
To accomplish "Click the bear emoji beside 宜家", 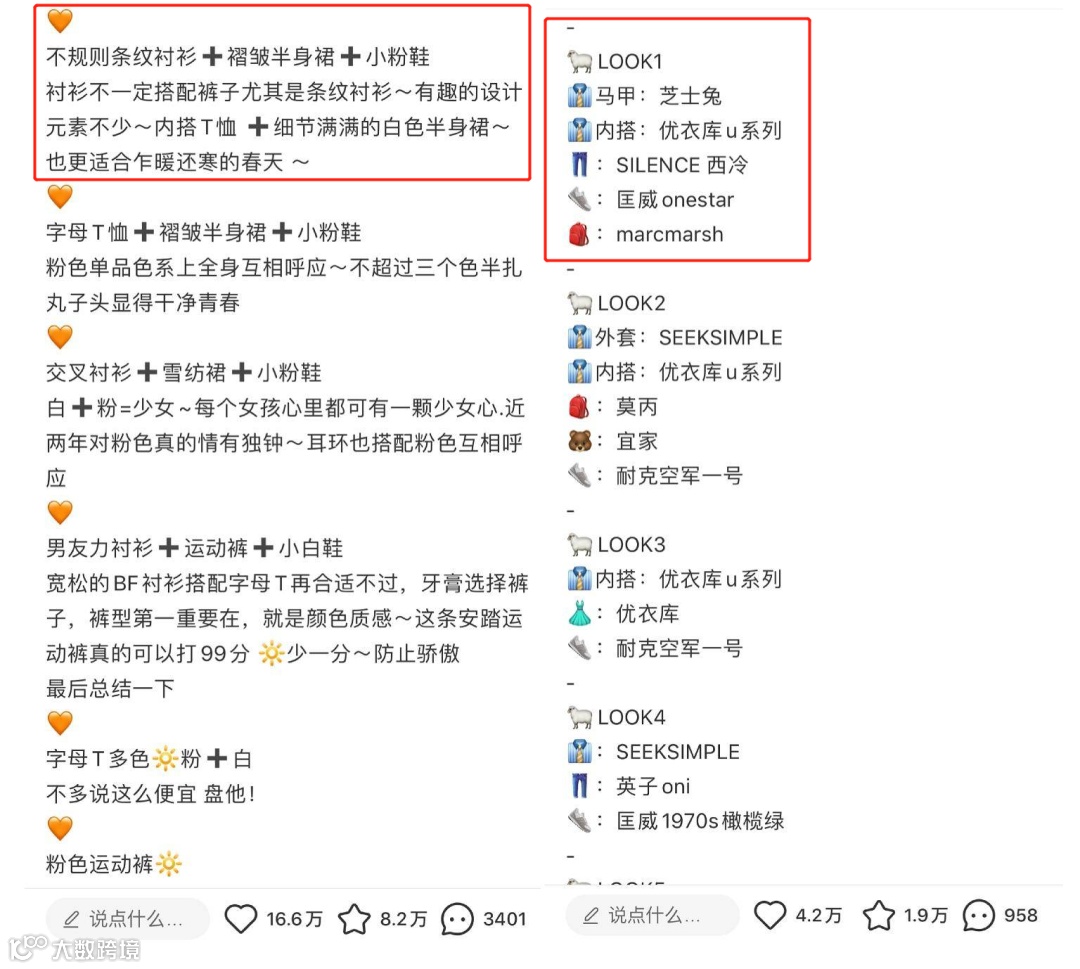I will 580,441.
